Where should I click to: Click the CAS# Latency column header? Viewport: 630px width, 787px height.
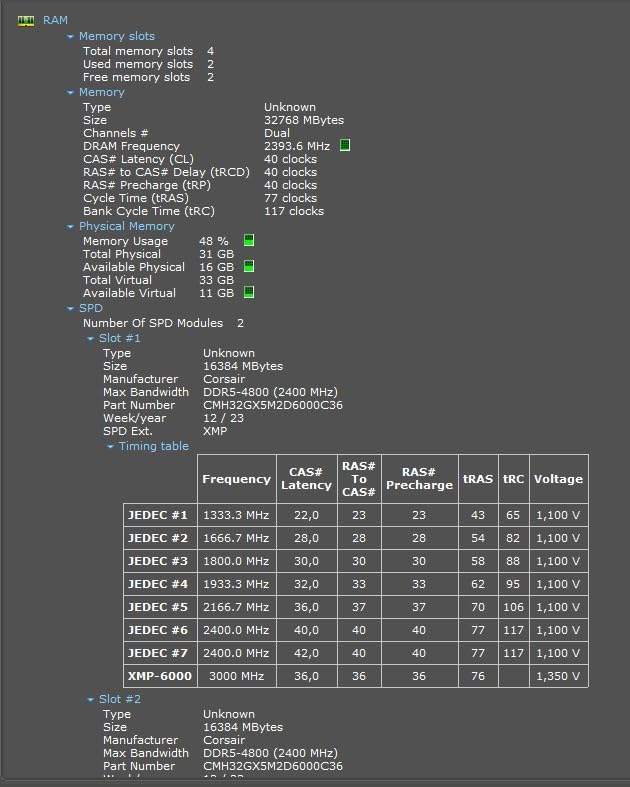(x=306, y=479)
